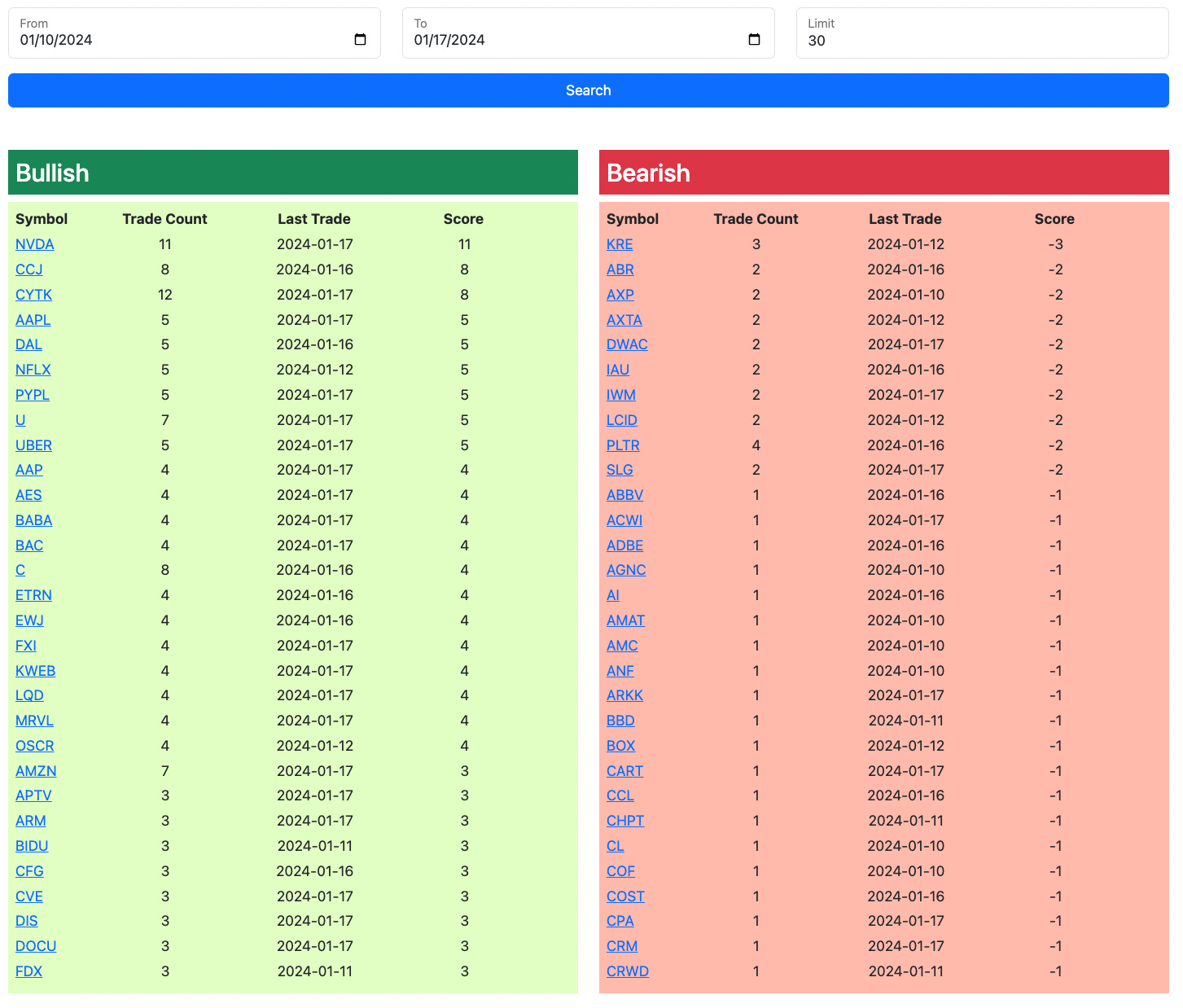Click the blue Search button
The image size is (1183, 1008).
pos(589,90)
